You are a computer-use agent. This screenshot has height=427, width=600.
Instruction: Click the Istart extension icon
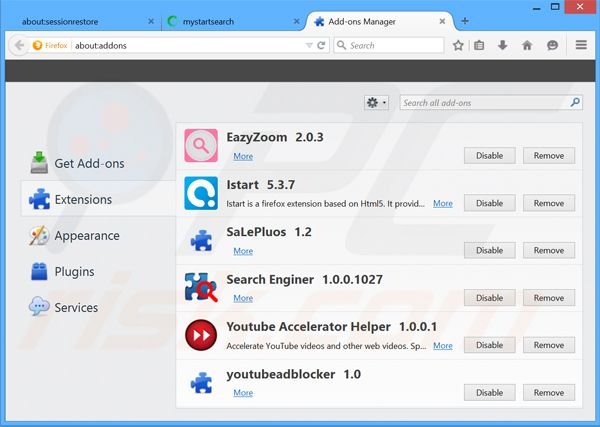(201, 193)
